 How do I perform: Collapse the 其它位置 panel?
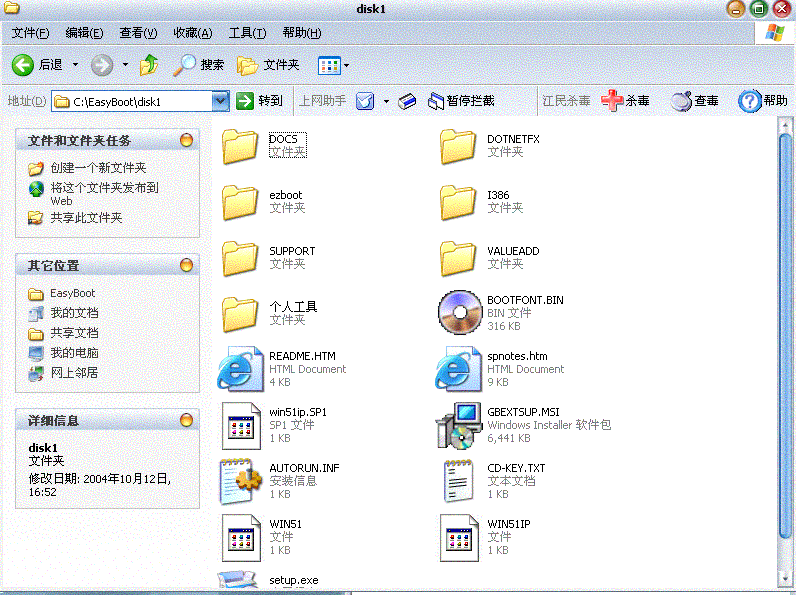(186, 265)
